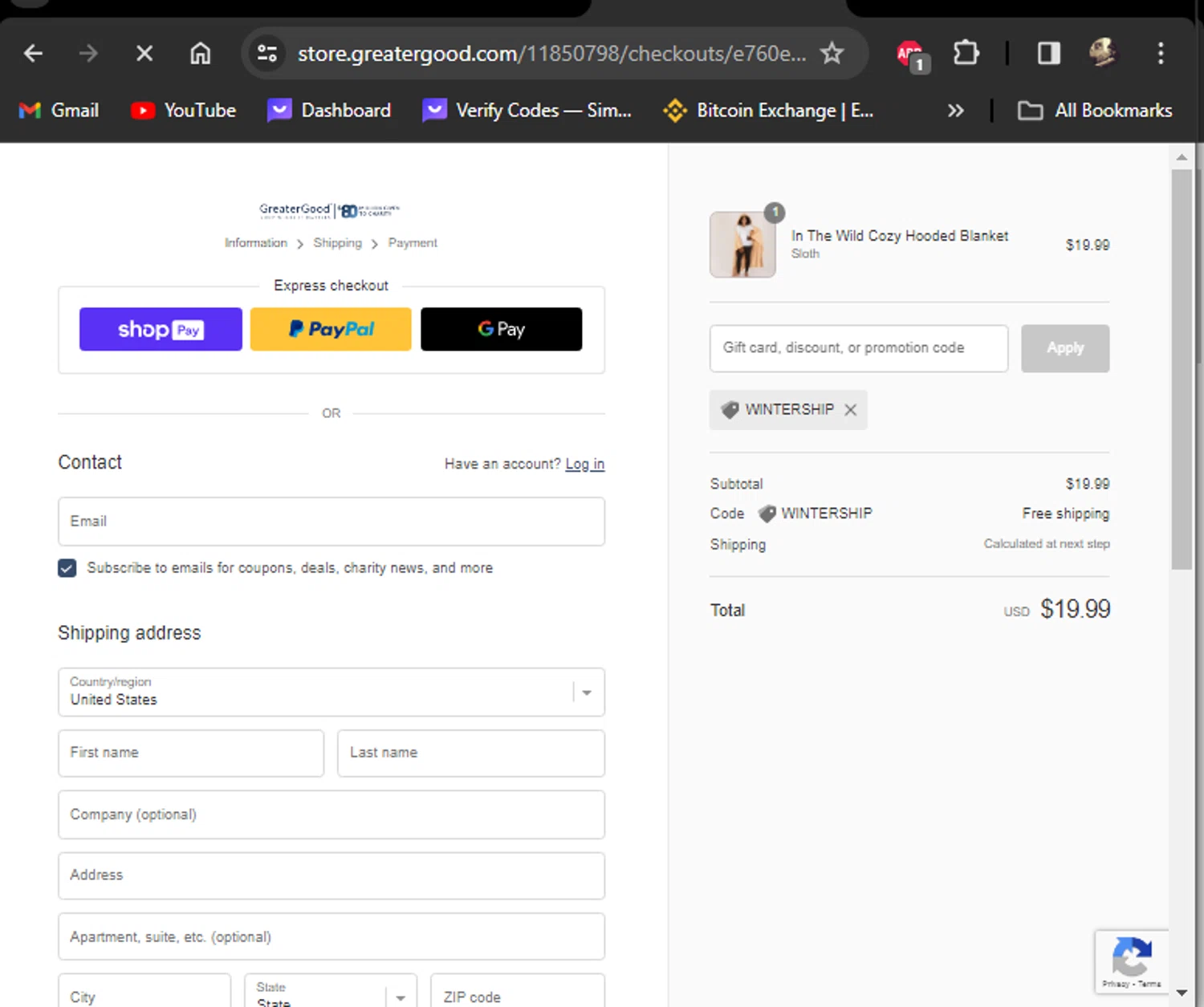Screen dimensions: 1204x1007
Task: Click the reCAPTCHA badge
Action: [x=1132, y=962]
